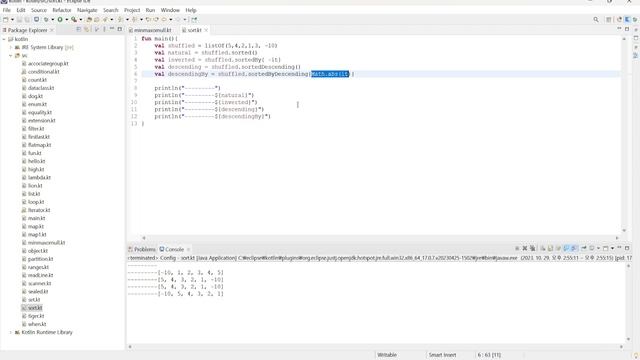Image resolution: width=640 pixels, height=360 pixels.
Task: Click the External Tools run icon
Action: [x=74, y=20]
